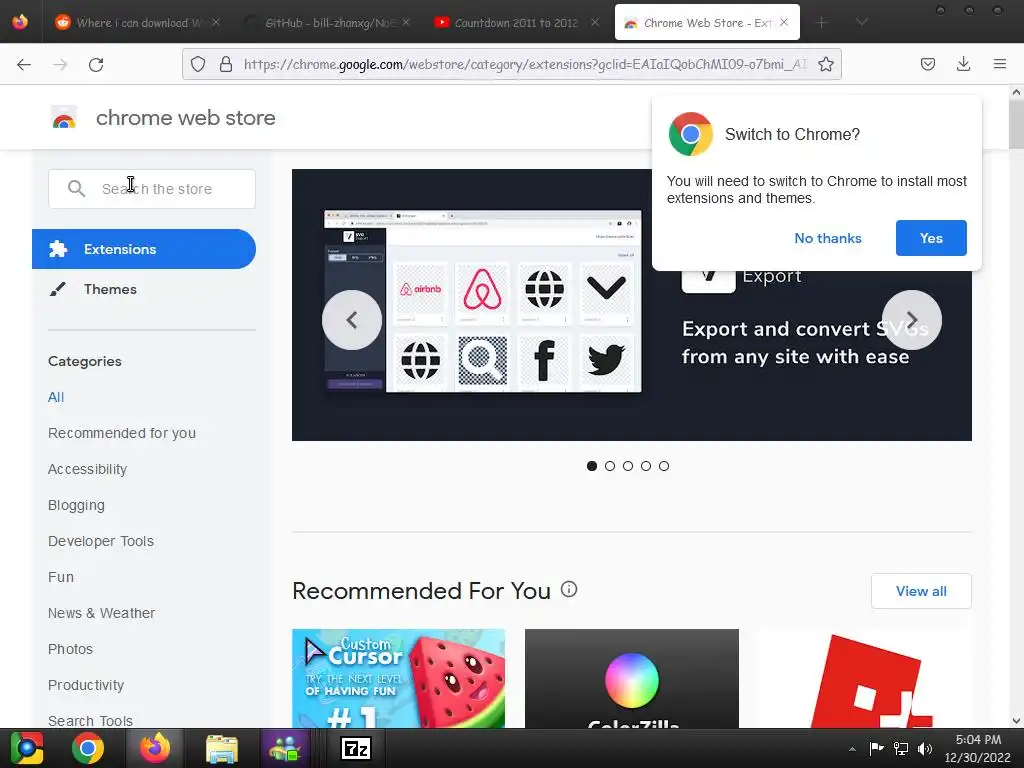Select Themes in the sidebar

point(110,289)
